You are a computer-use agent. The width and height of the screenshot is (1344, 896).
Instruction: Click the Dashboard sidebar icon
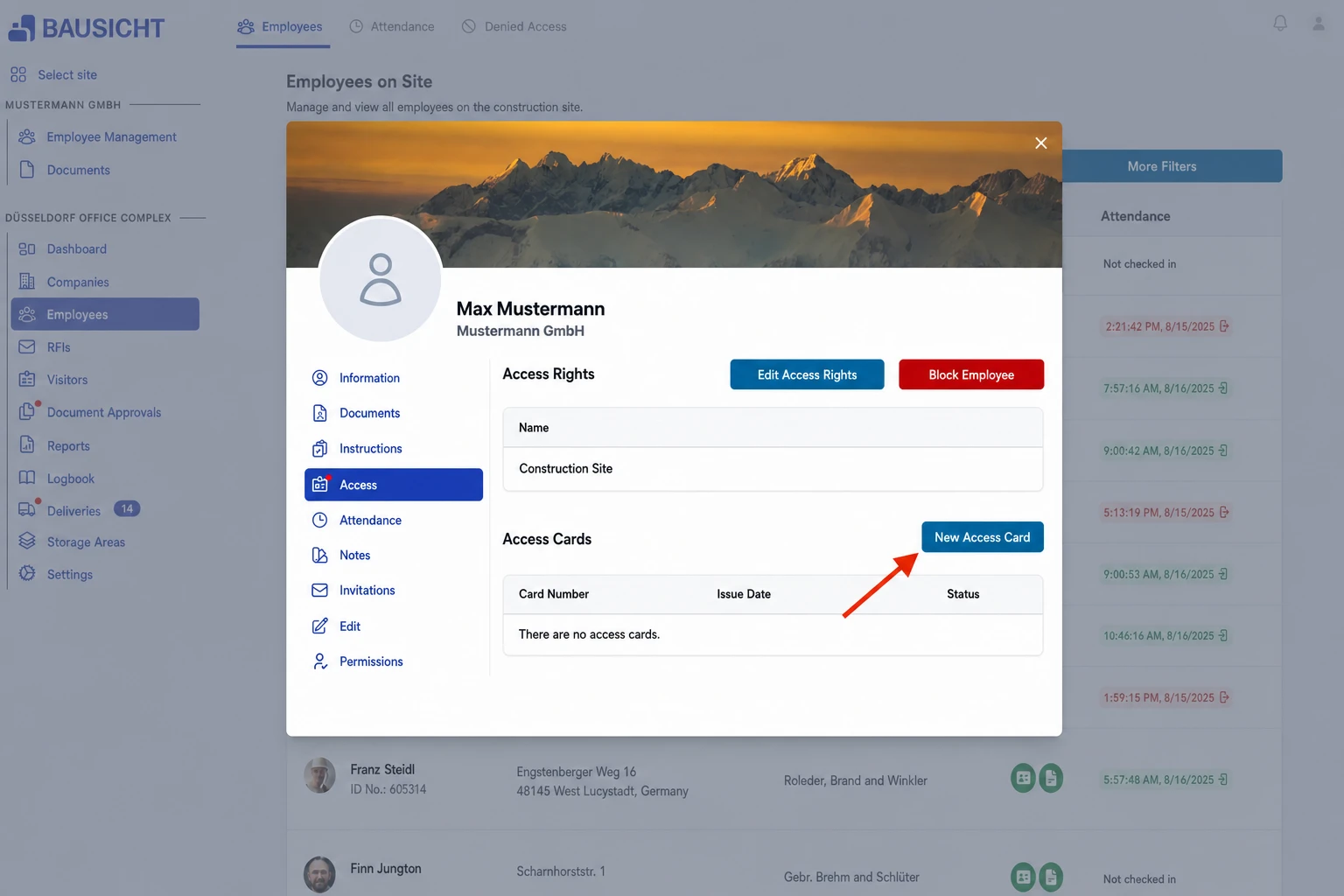click(x=27, y=248)
